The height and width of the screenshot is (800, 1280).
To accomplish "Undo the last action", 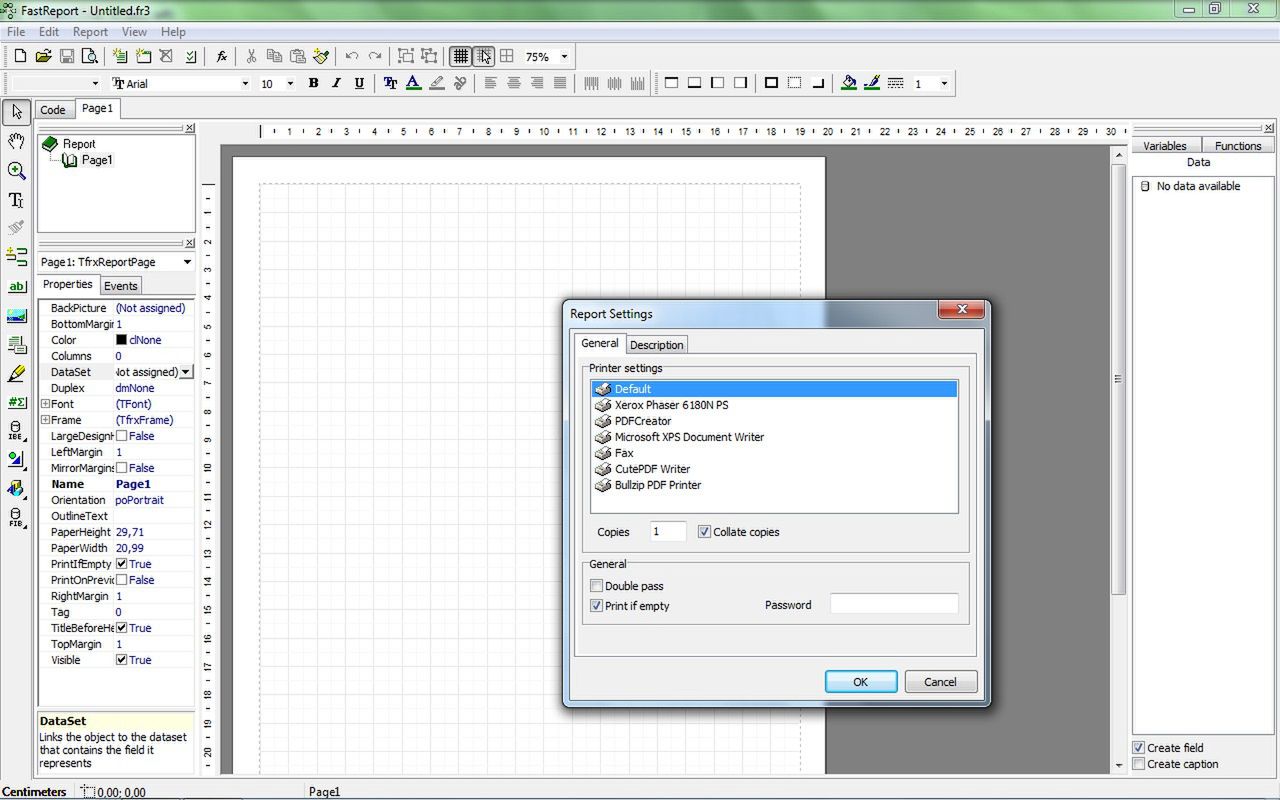I will 352,56.
